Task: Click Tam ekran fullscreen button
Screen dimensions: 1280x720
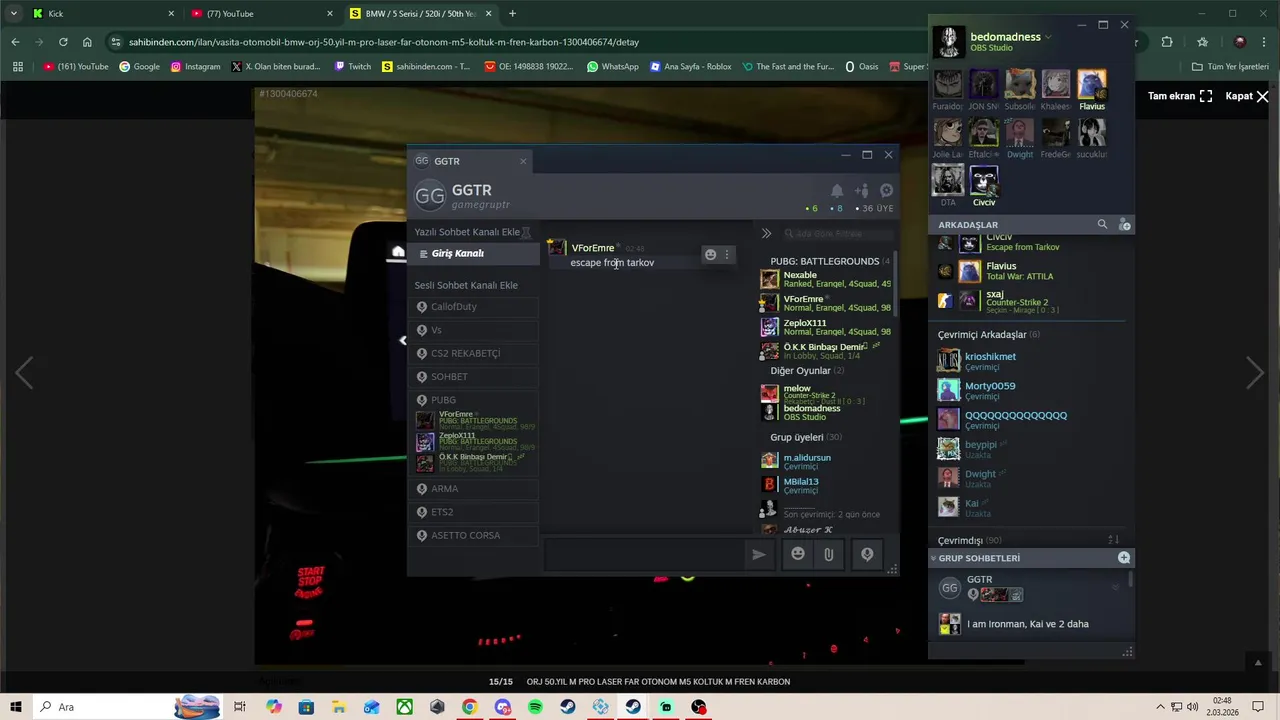Action: click(1180, 96)
